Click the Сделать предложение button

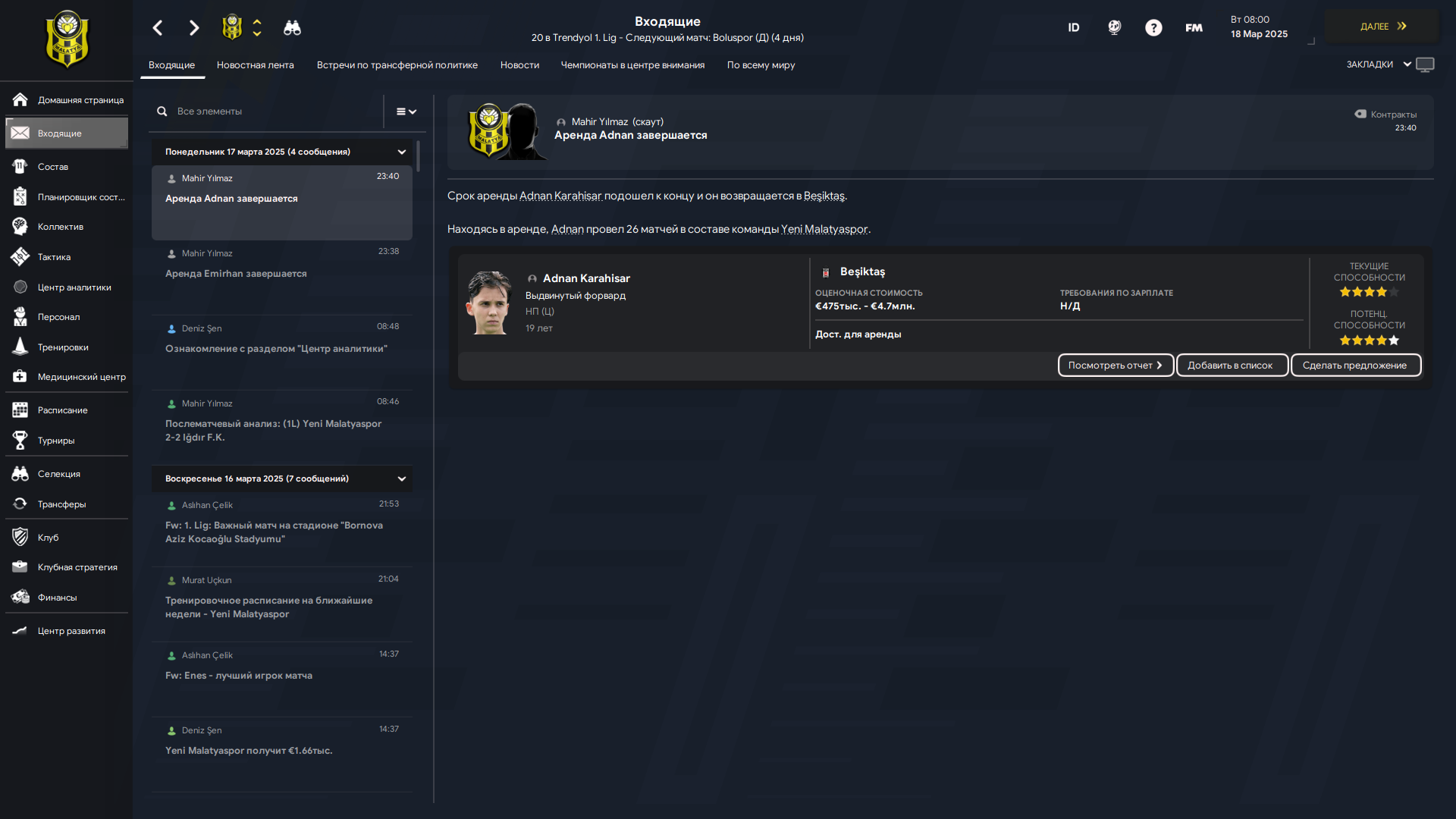(x=1355, y=366)
